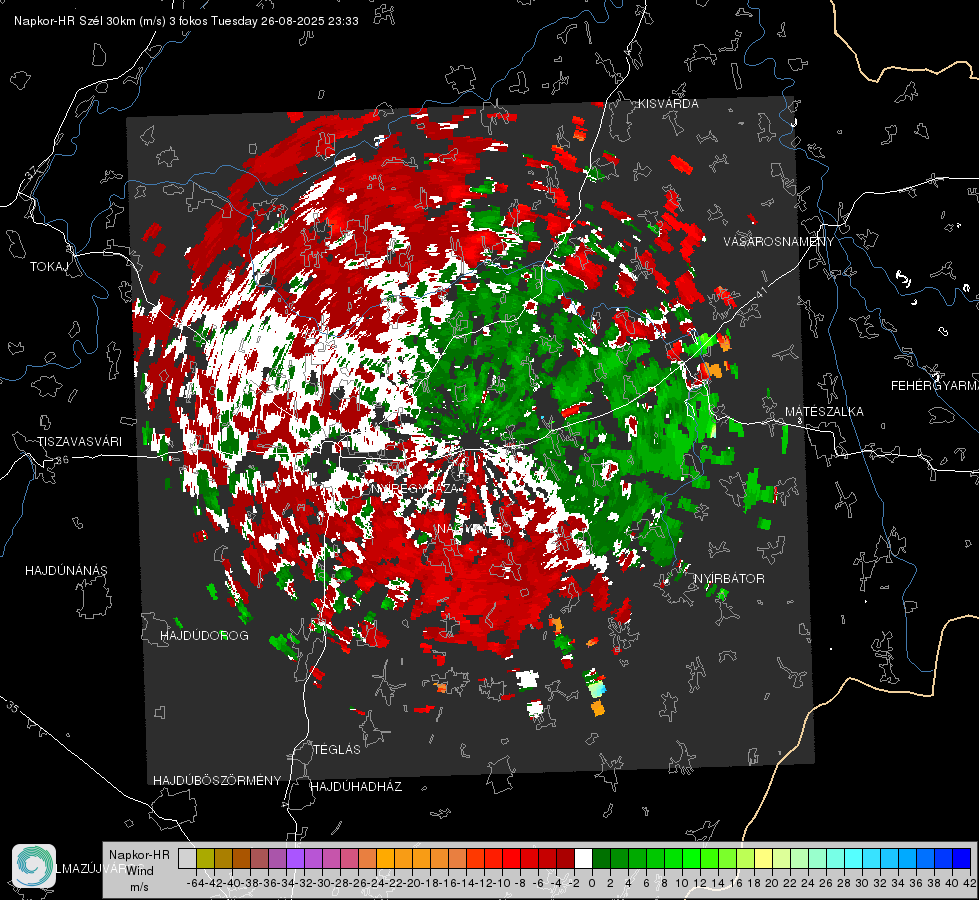
Task: Click the NYÍRBÁTOR town label
Action: pyautogui.click(x=729, y=579)
